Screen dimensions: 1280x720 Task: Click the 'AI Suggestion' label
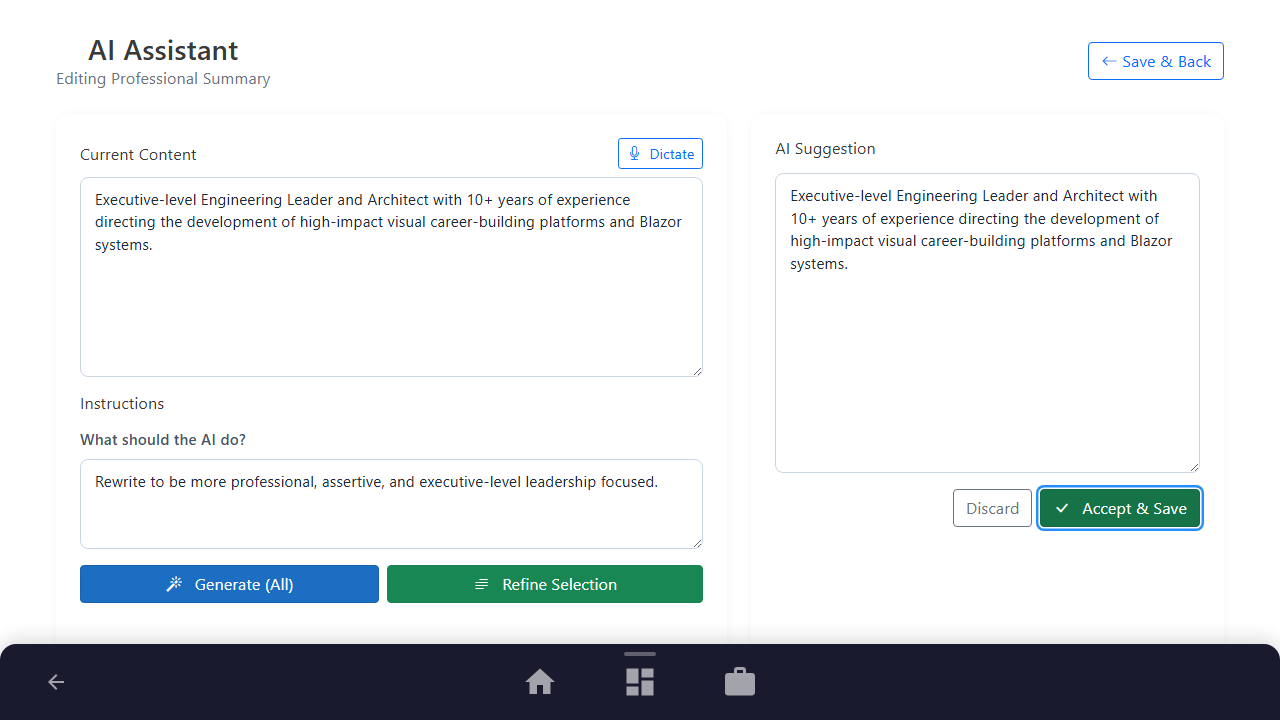[x=825, y=149]
